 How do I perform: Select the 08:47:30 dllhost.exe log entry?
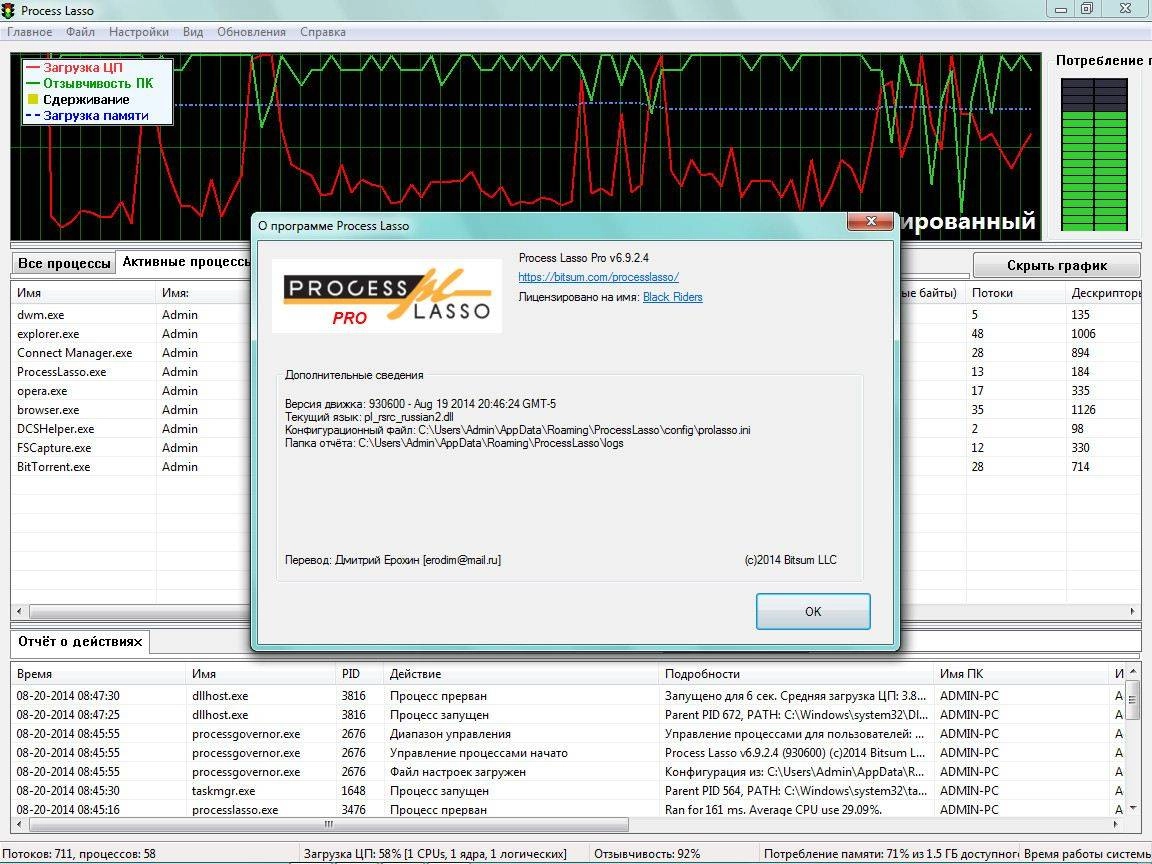(x=567, y=696)
